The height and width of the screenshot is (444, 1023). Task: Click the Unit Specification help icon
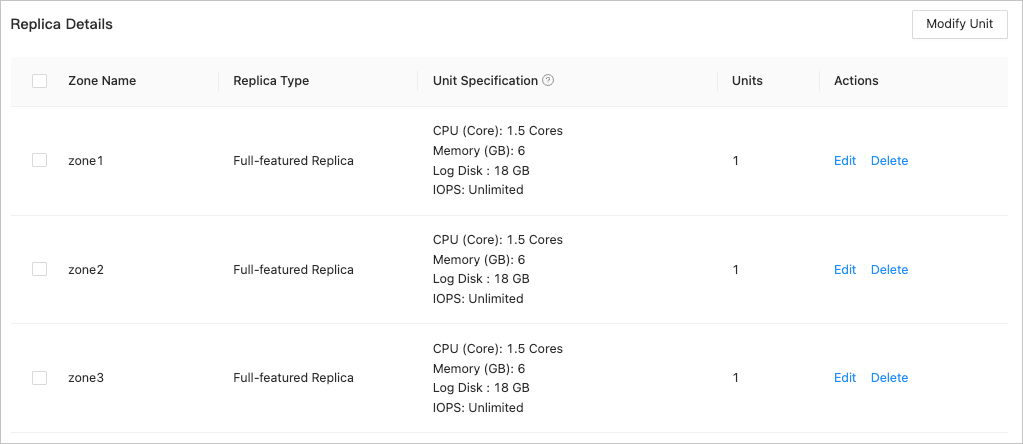548,81
